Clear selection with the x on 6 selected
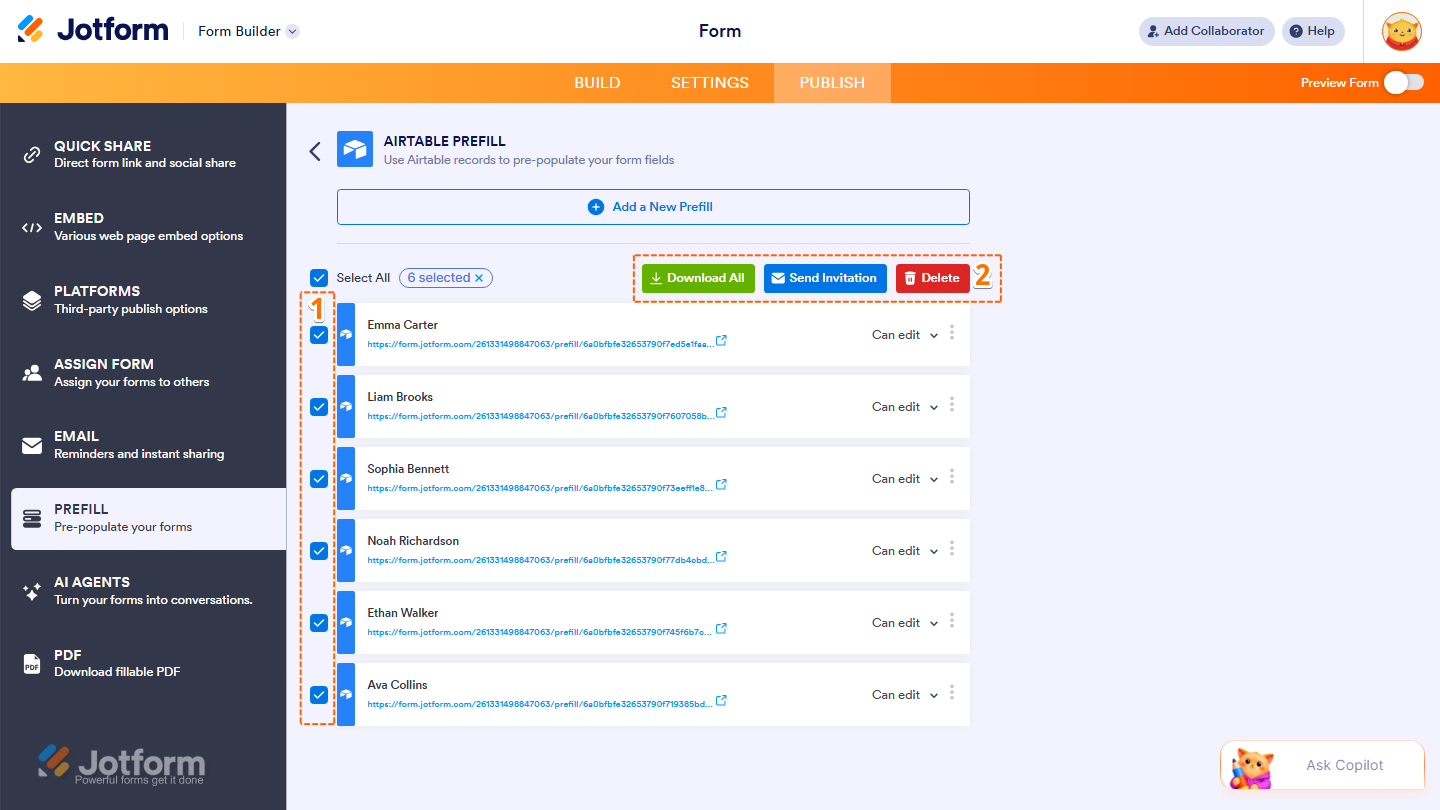The image size is (1440, 810). pyautogui.click(x=479, y=278)
